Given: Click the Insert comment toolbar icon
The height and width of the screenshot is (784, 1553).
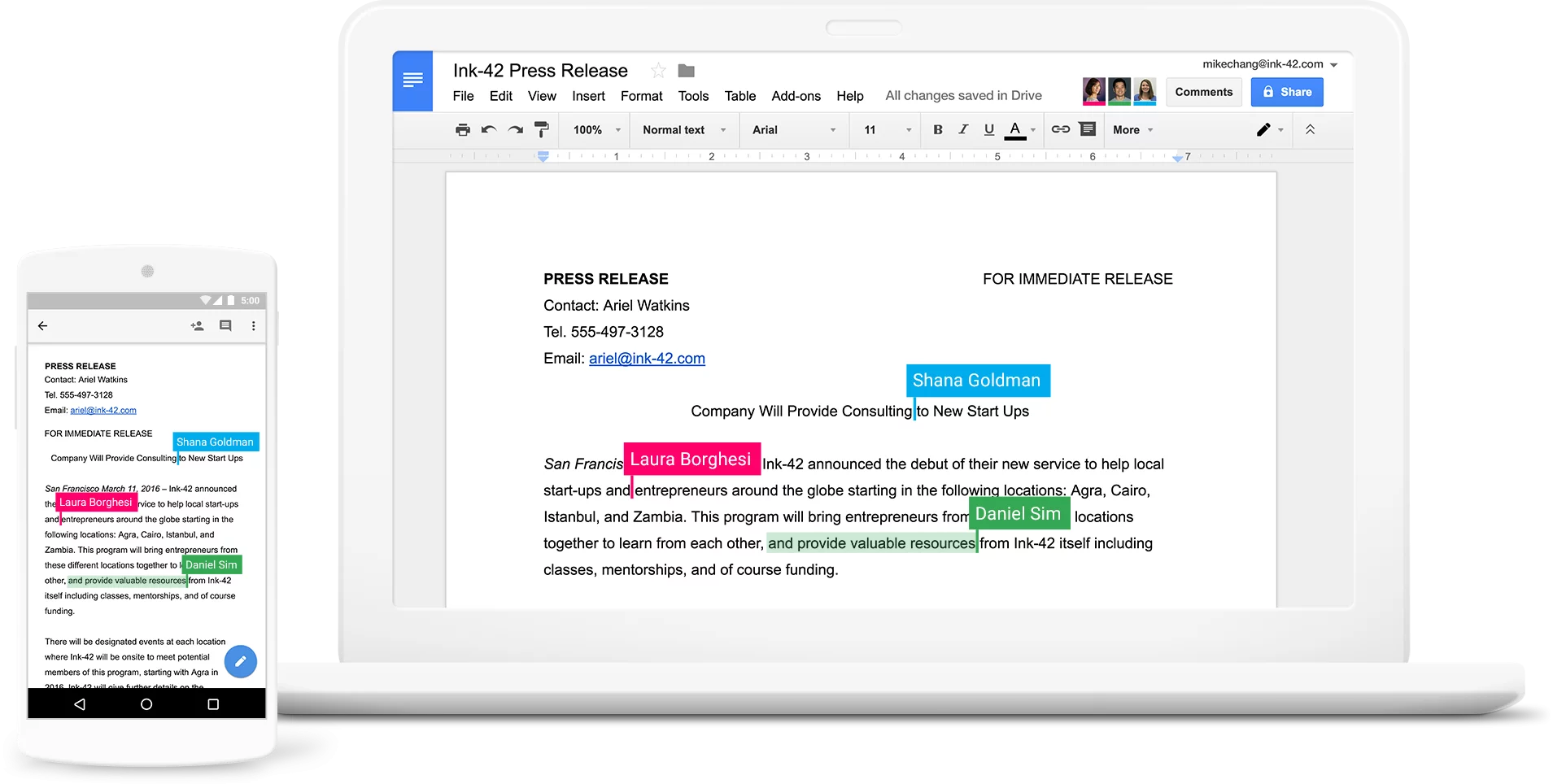Looking at the screenshot, I should point(1088,129).
